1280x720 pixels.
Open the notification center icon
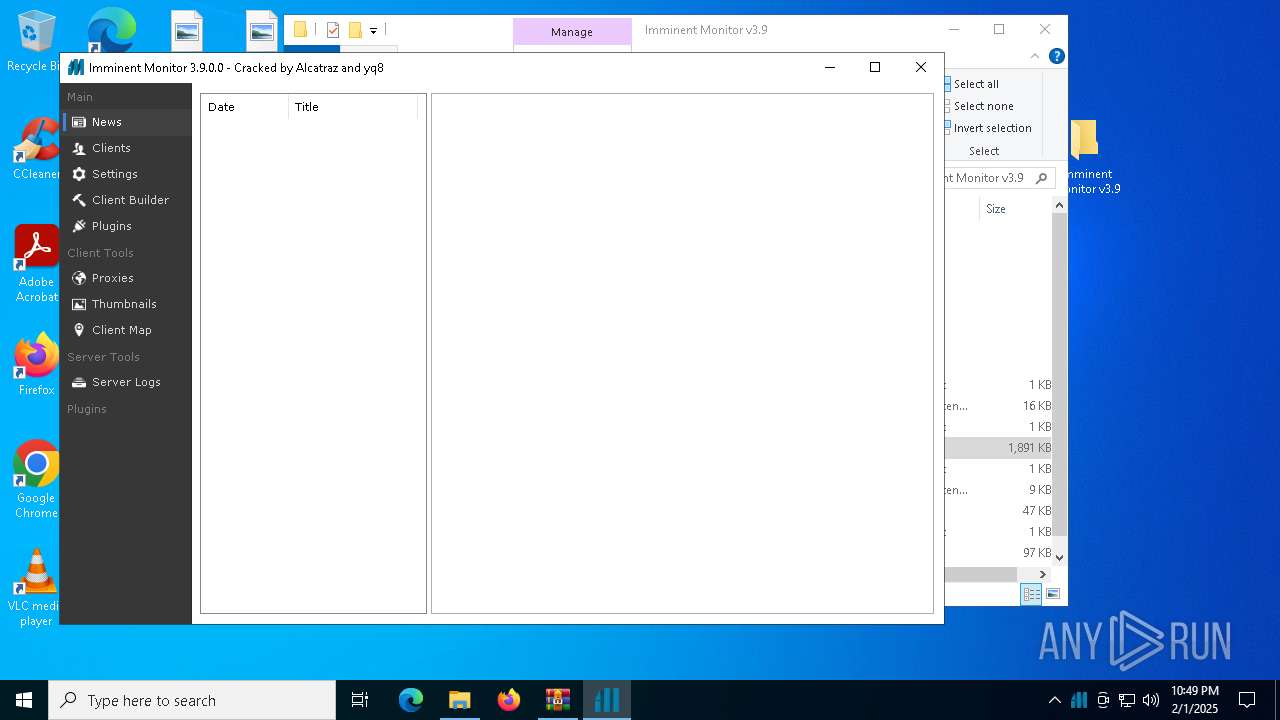tap(1247, 700)
